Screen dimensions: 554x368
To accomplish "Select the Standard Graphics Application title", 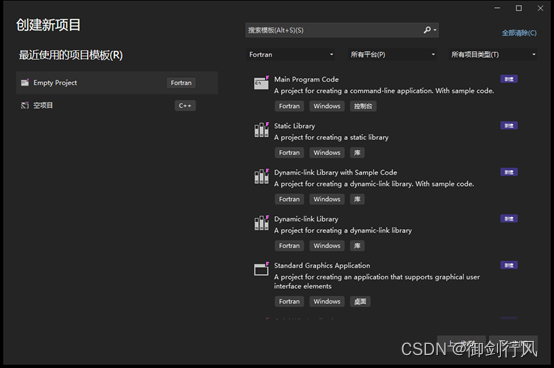I will [x=322, y=266].
